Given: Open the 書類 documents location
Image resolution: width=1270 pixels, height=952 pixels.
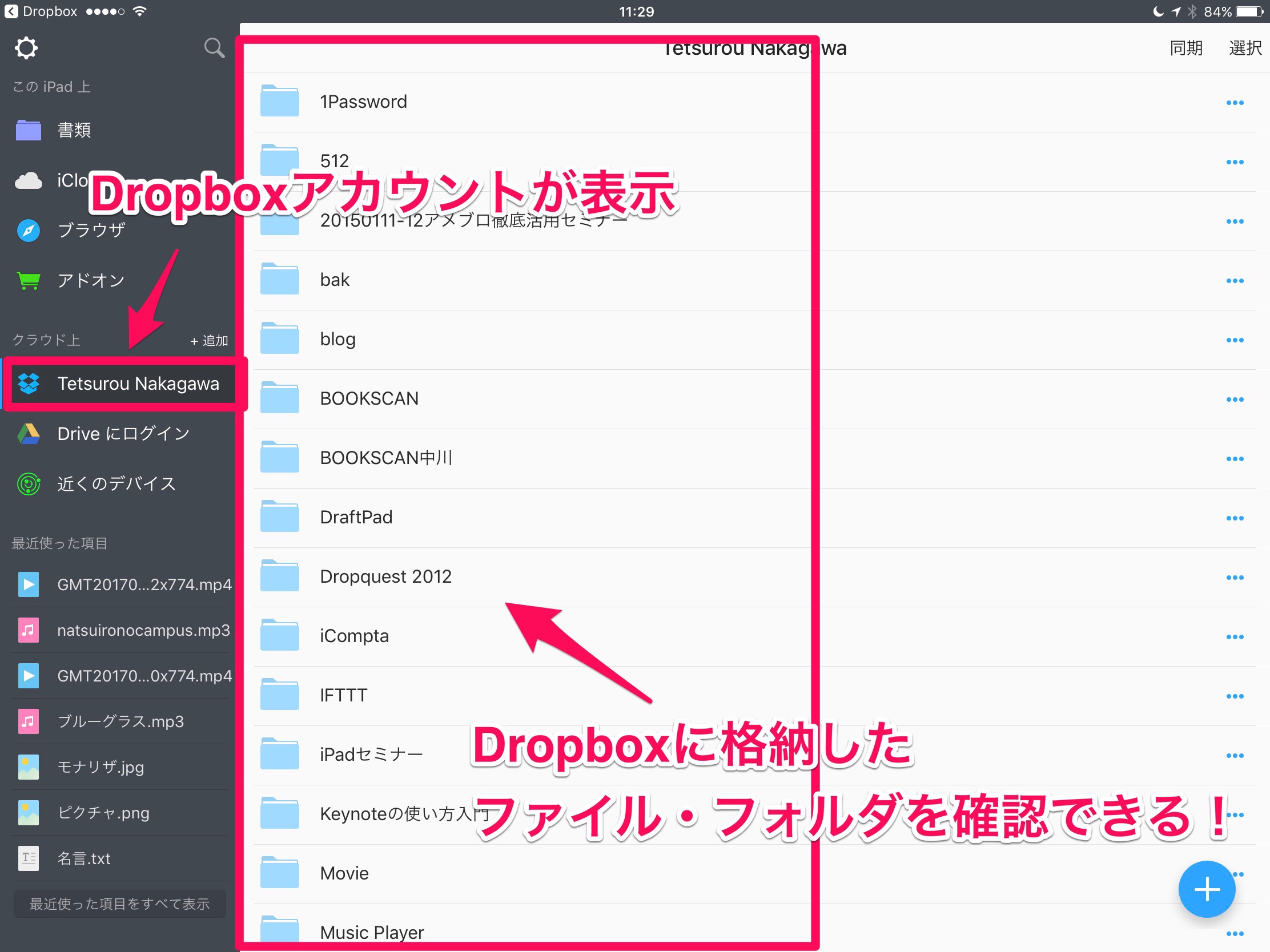Looking at the screenshot, I should (74, 130).
